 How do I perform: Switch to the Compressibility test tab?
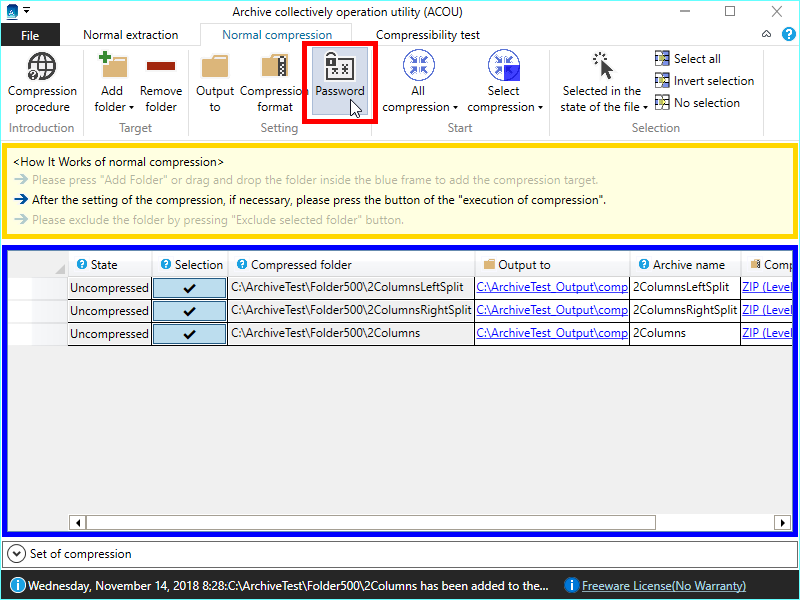427,35
